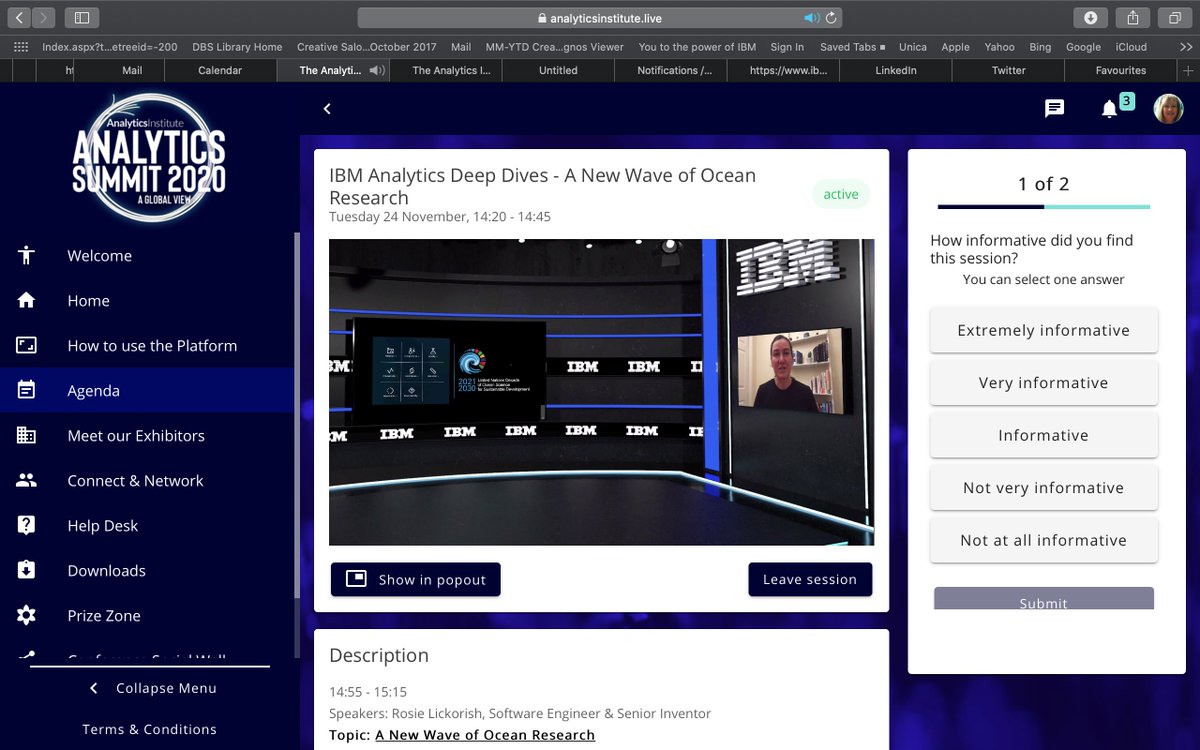Click the analyticsinstitute.live address bar
The height and width of the screenshot is (750, 1200).
pyautogui.click(x=600, y=18)
